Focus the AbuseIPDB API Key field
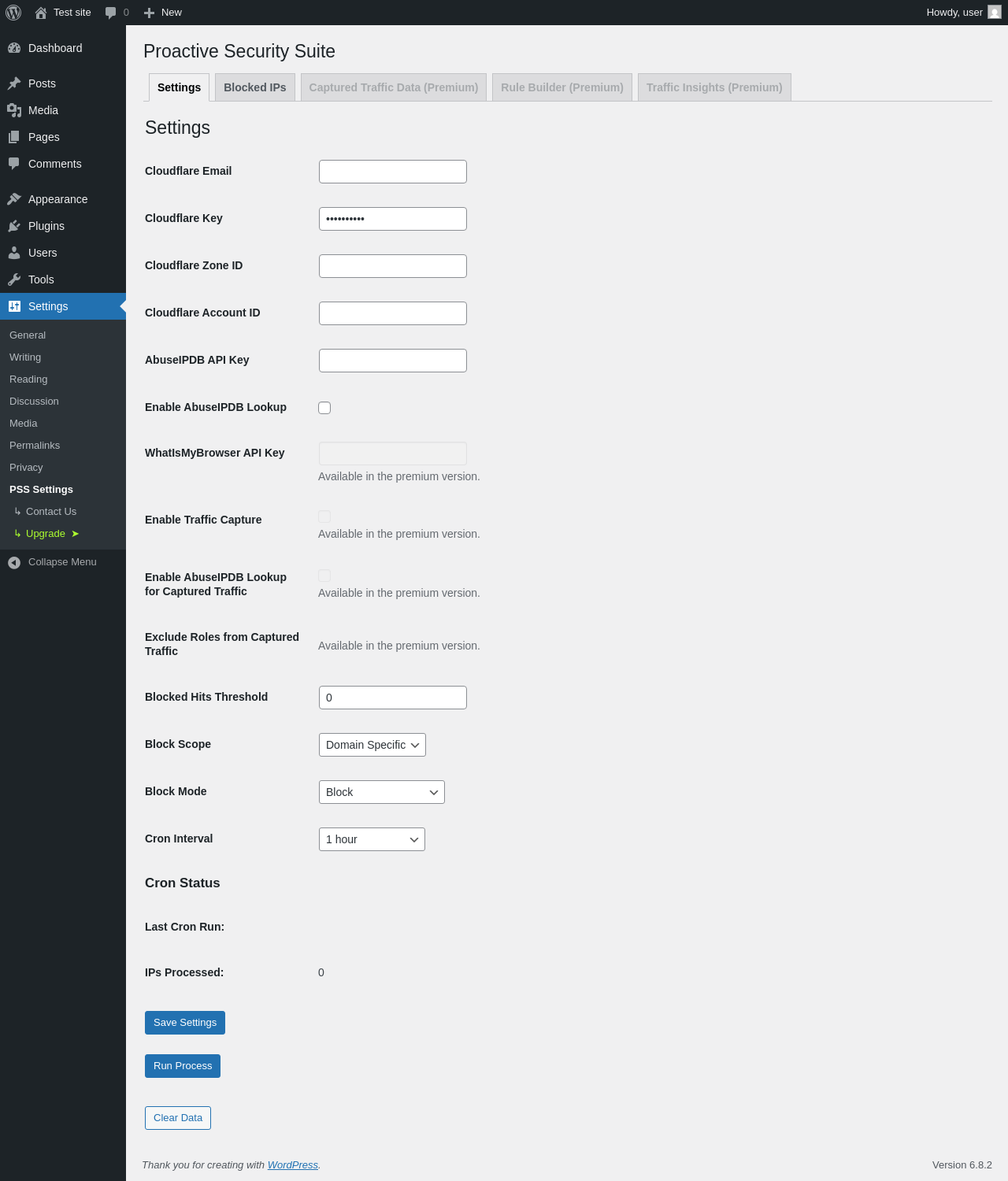The height and width of the screenshot is (1181, 1008). (x=393, y=361)
